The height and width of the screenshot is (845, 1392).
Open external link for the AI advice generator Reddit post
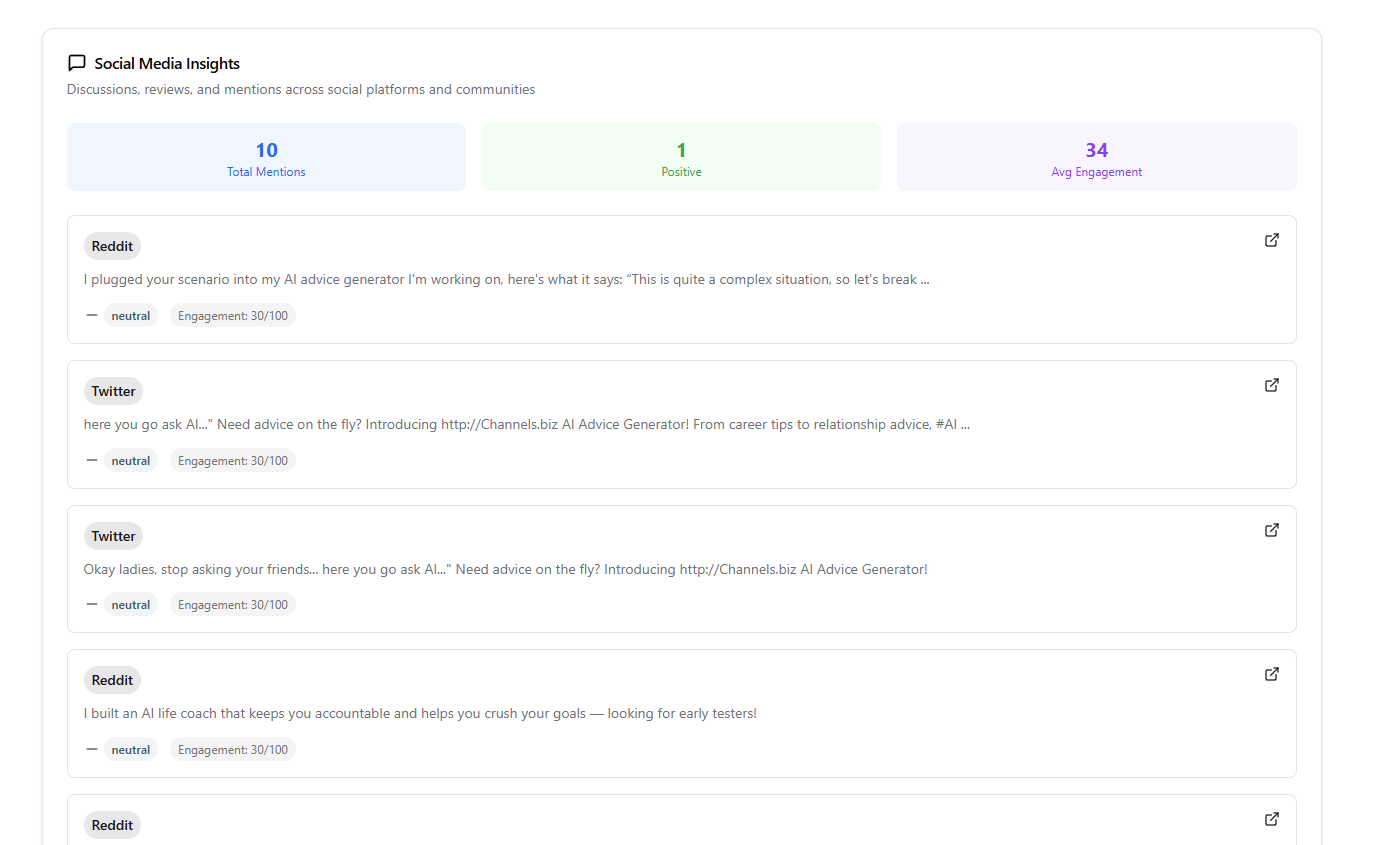coord(1272,240)
